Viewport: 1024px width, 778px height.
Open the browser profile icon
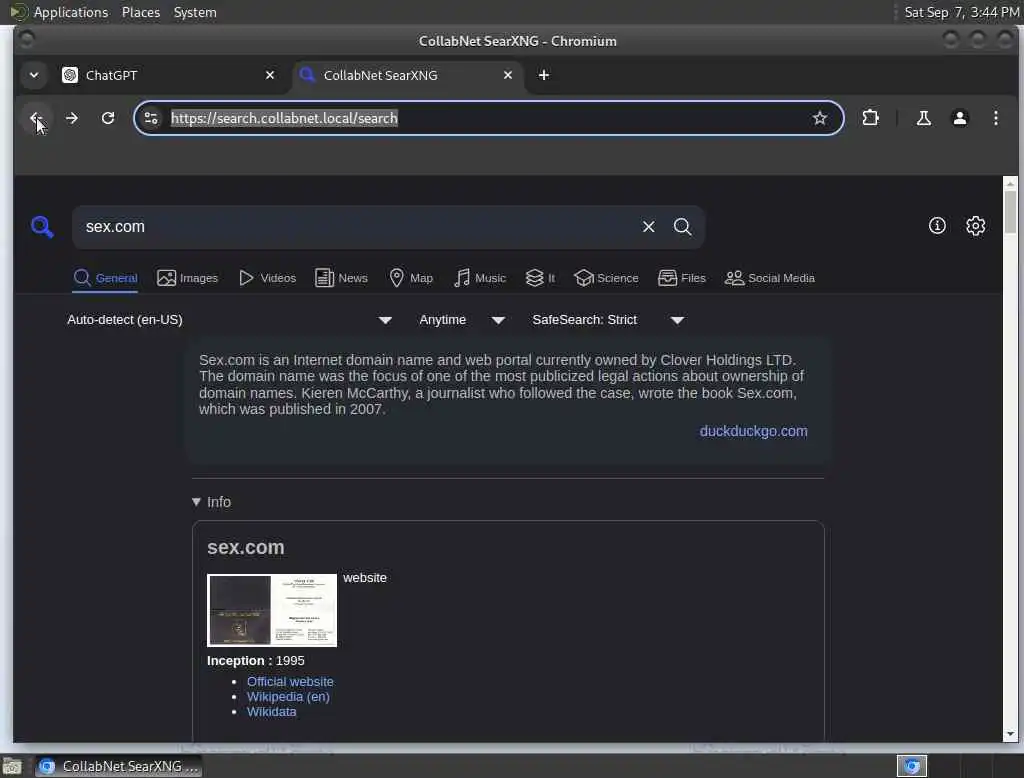[x=960, y=118]
